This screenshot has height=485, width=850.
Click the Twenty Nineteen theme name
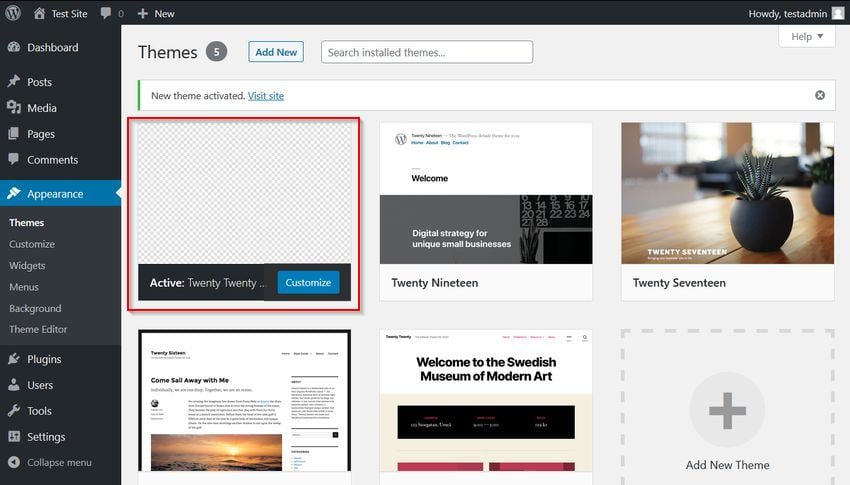click(x=435, y=283)
